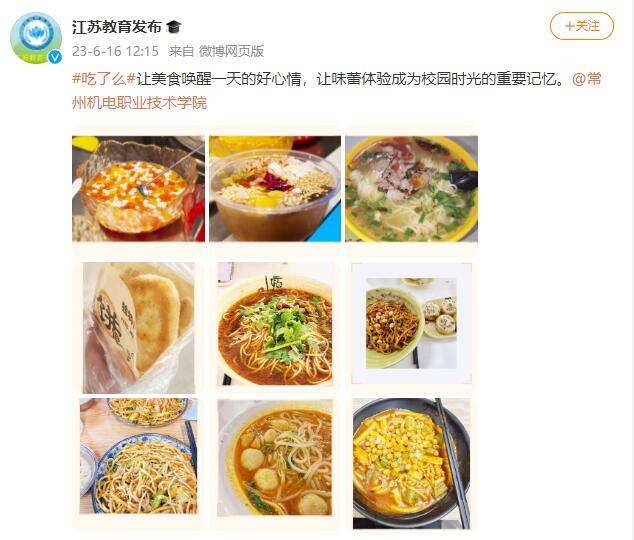Click the graduation cap icon beside username
The image size is (634, 540).
click(174, 27)
